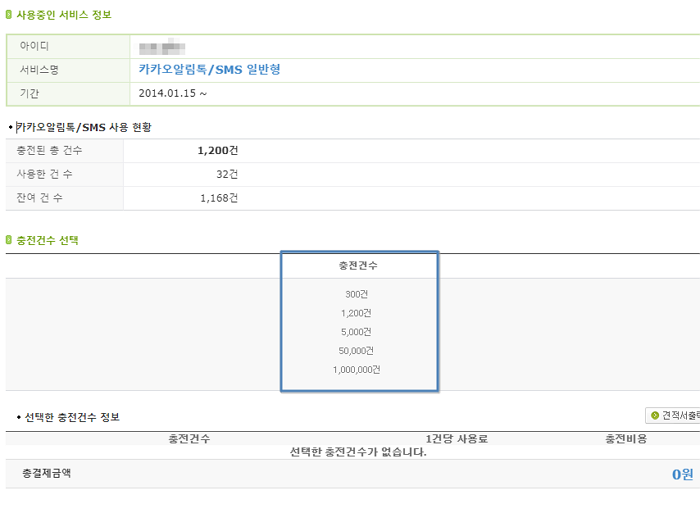Click the 카카오알림톡/SMS 사용 현황 heading
This screenshot has height=513, width=700.
pos(84,127)
